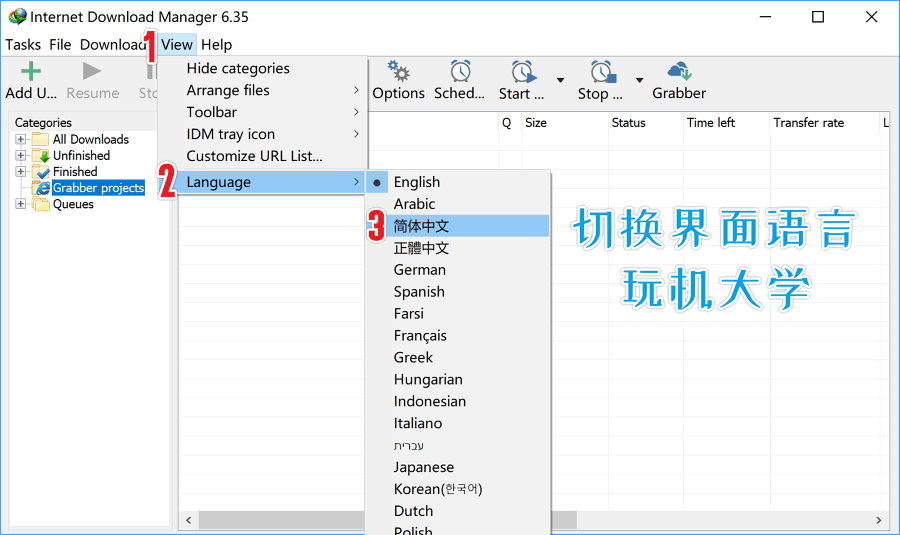Select Grabber projects in Categories tree

pos(98,188)
